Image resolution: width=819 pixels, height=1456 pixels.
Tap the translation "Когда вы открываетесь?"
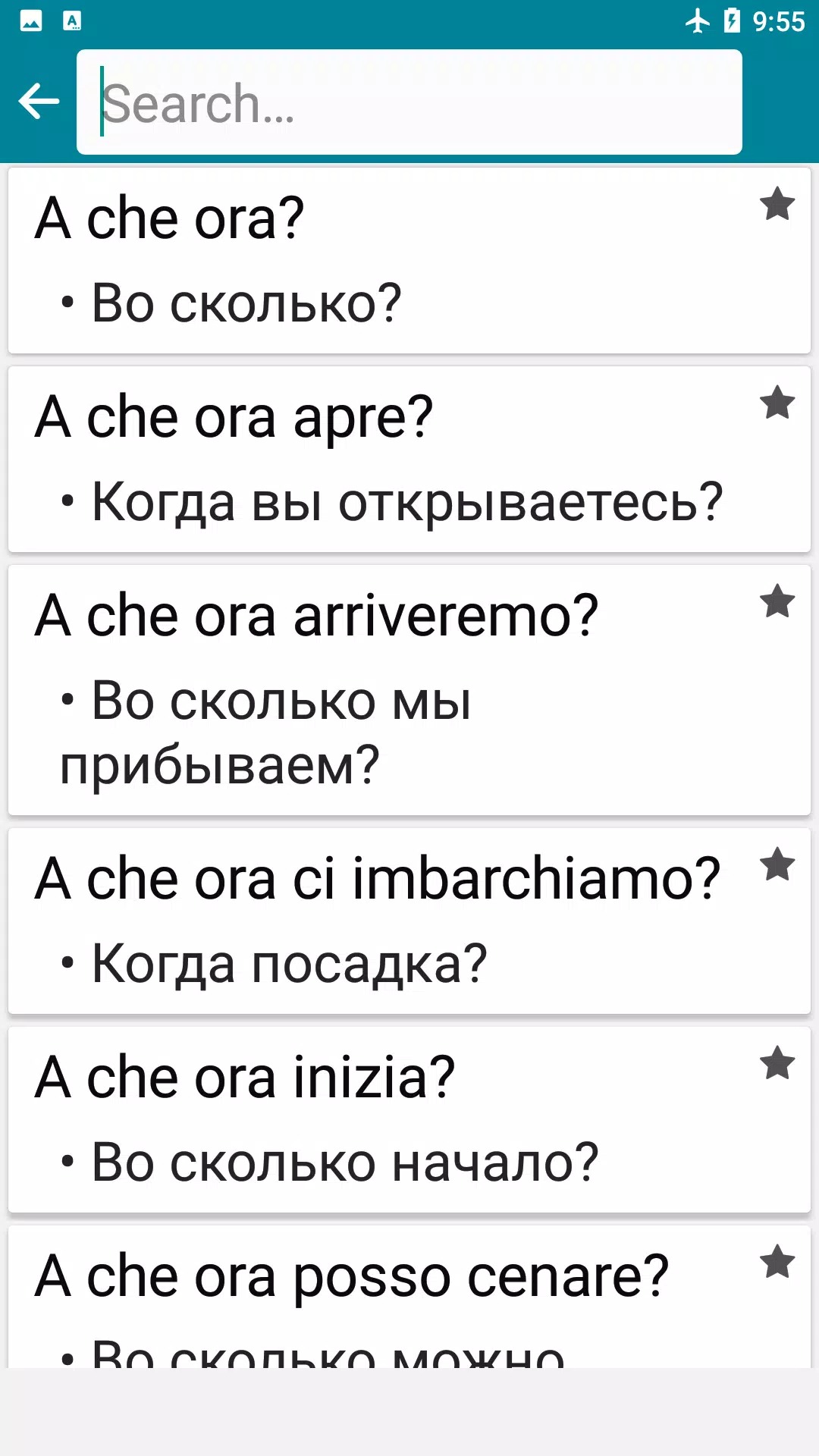(407, 502)
